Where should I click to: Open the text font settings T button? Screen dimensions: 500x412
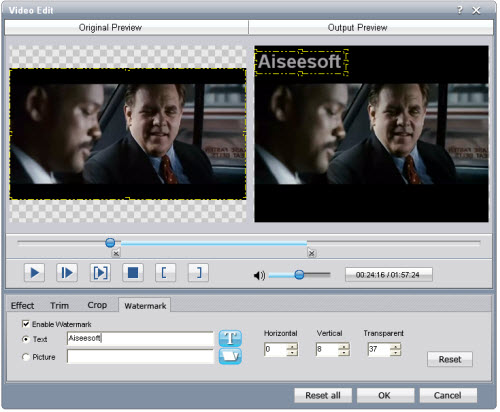pyautogui.click(x=230, y=338)
